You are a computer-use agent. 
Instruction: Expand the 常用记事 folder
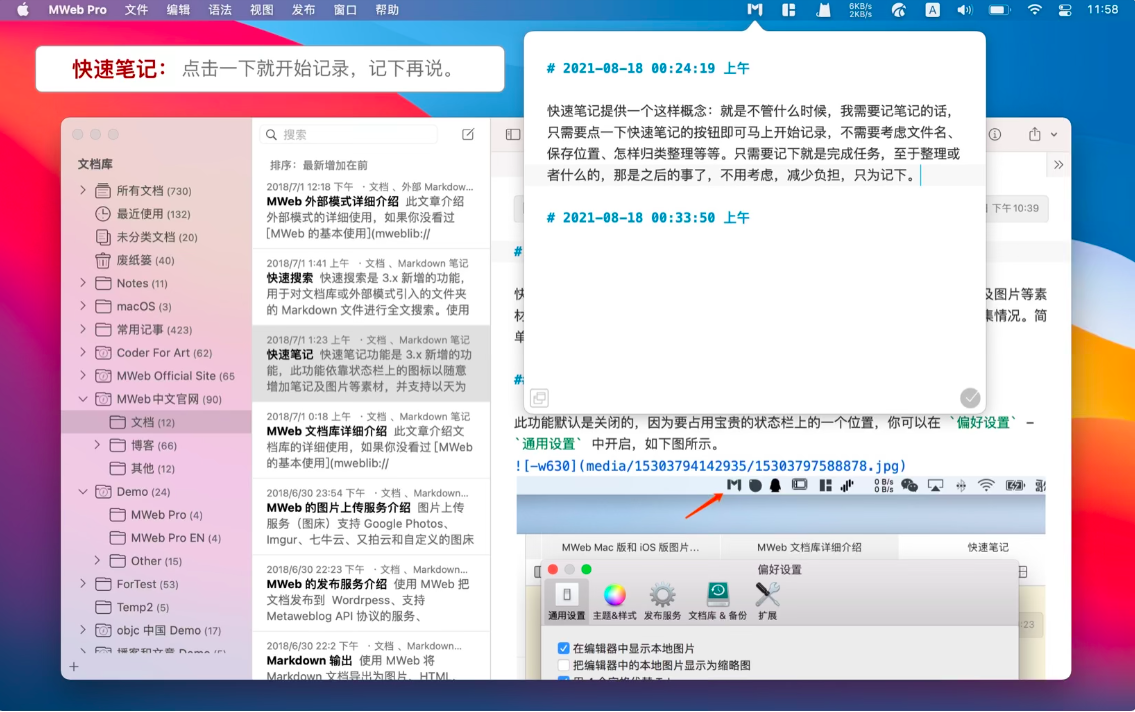click(83, 329)
